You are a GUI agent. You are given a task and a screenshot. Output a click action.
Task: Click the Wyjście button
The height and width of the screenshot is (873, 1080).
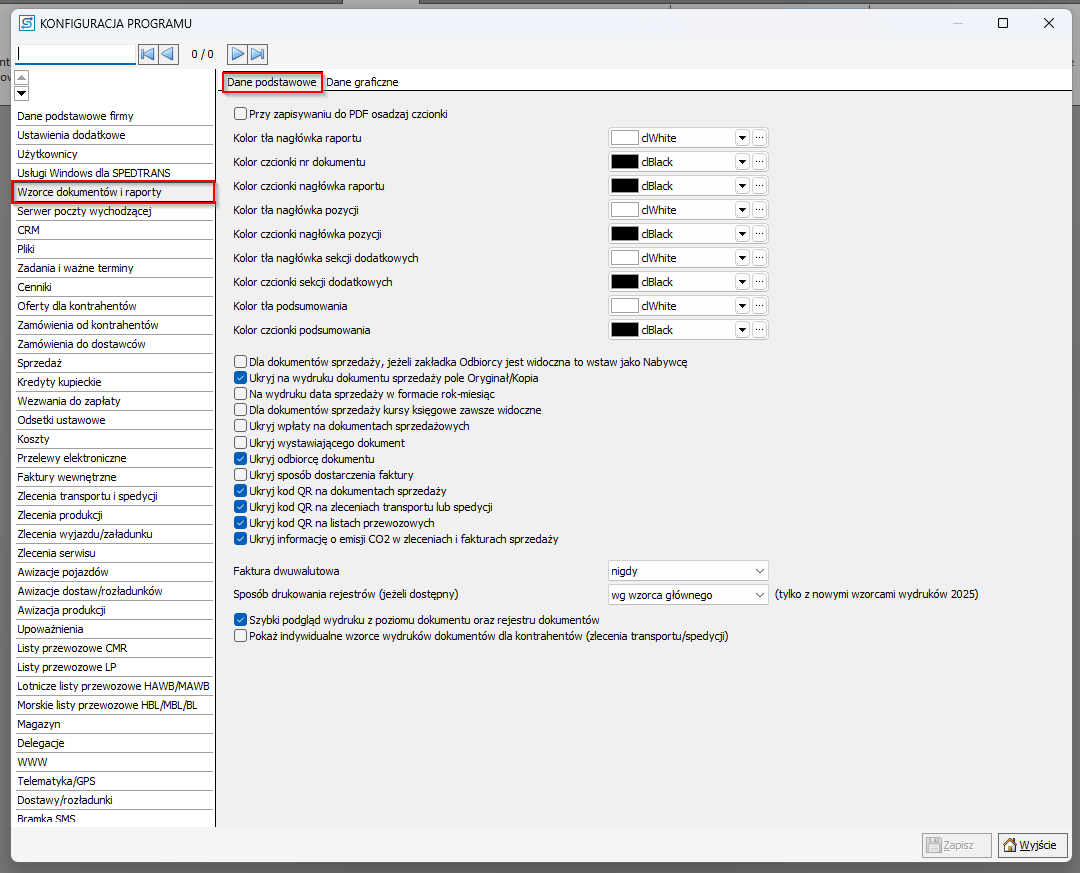click(x=1033, y=845)
